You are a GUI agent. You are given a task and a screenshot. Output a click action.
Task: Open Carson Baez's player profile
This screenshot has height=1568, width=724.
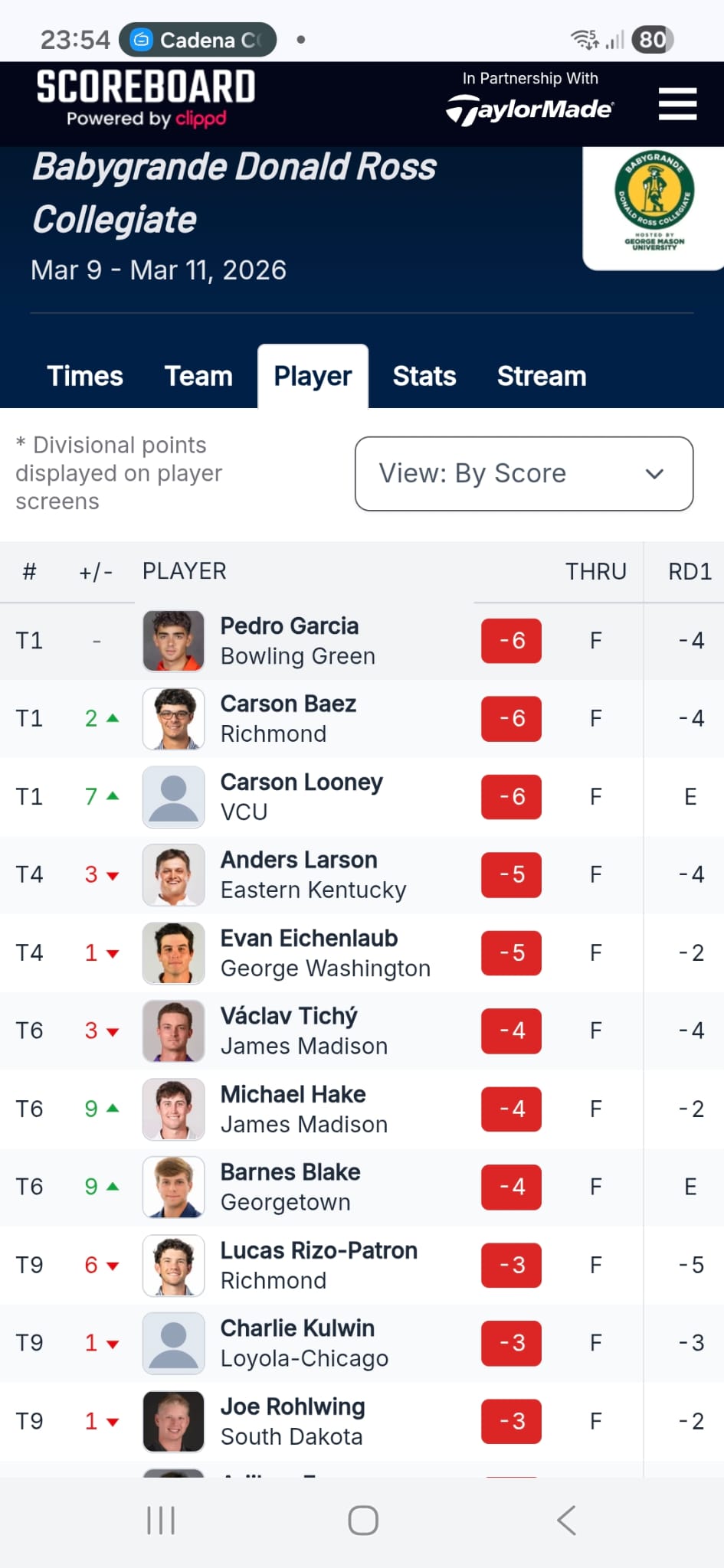pos(288,704)
